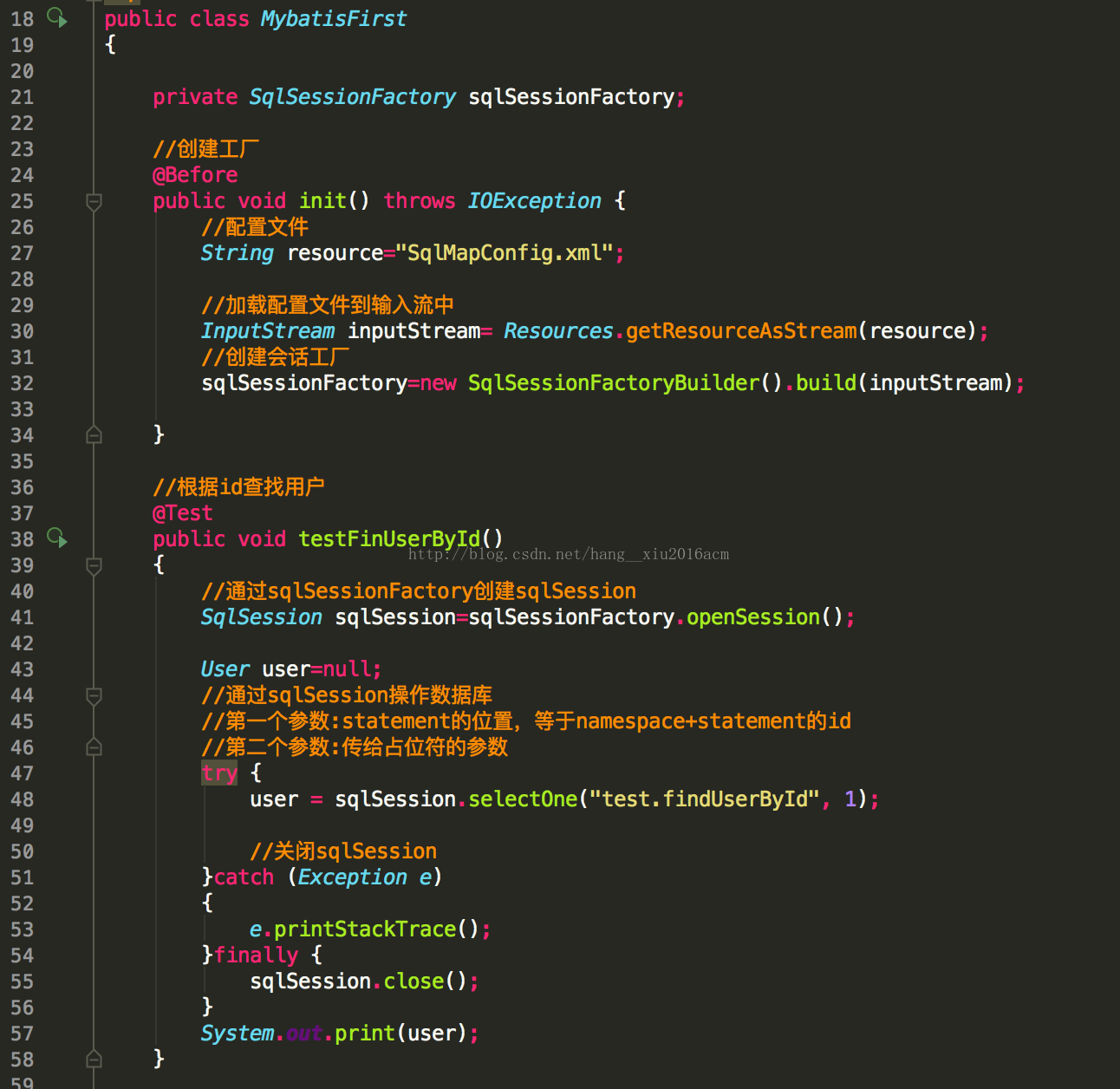The image size is (1120, 1089).
Task: Click the catch keyword
Action: (x=244, y=877)
